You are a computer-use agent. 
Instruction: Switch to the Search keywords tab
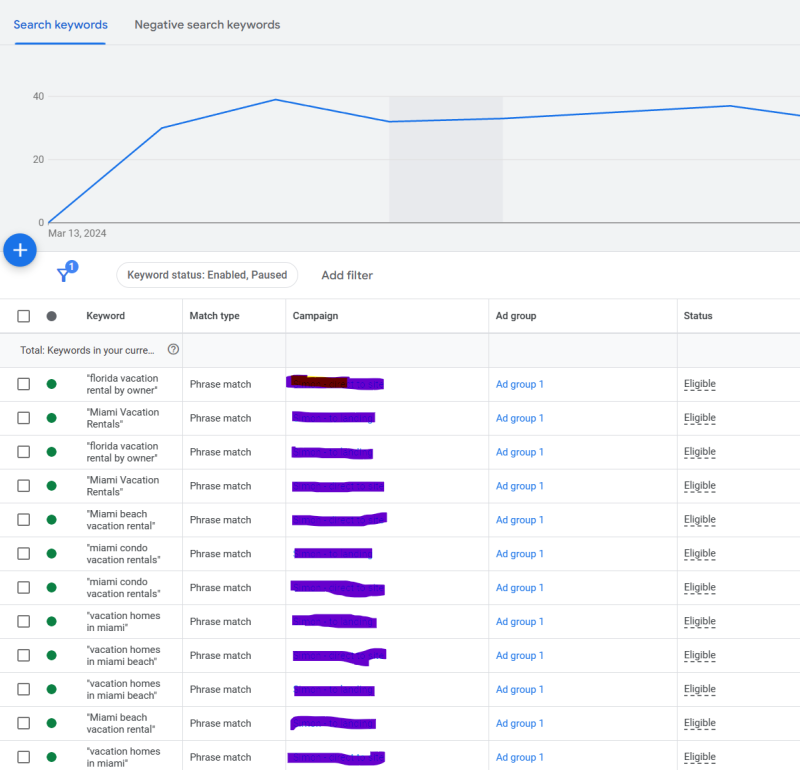point(60,24)
